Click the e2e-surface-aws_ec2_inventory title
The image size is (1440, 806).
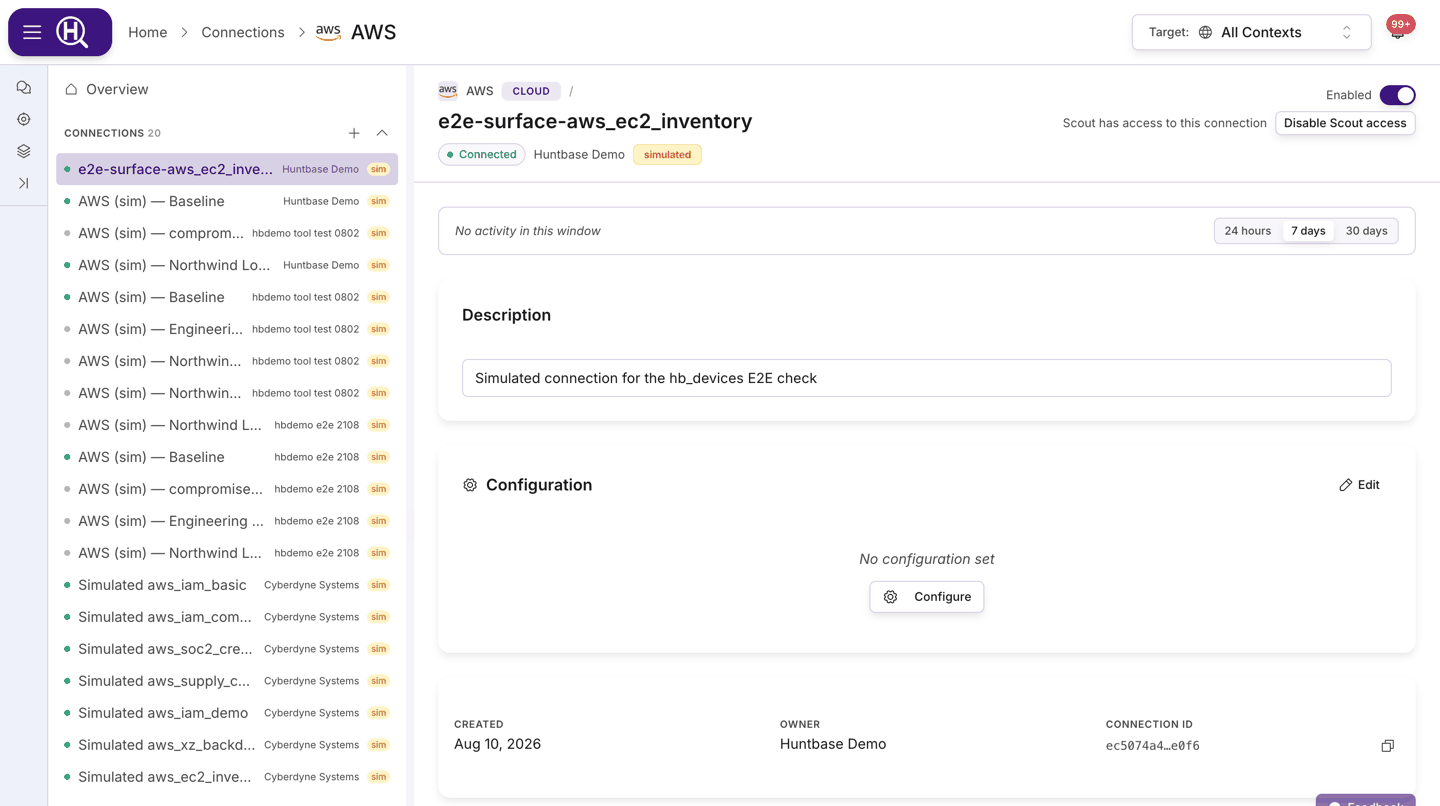click(595, 121)
